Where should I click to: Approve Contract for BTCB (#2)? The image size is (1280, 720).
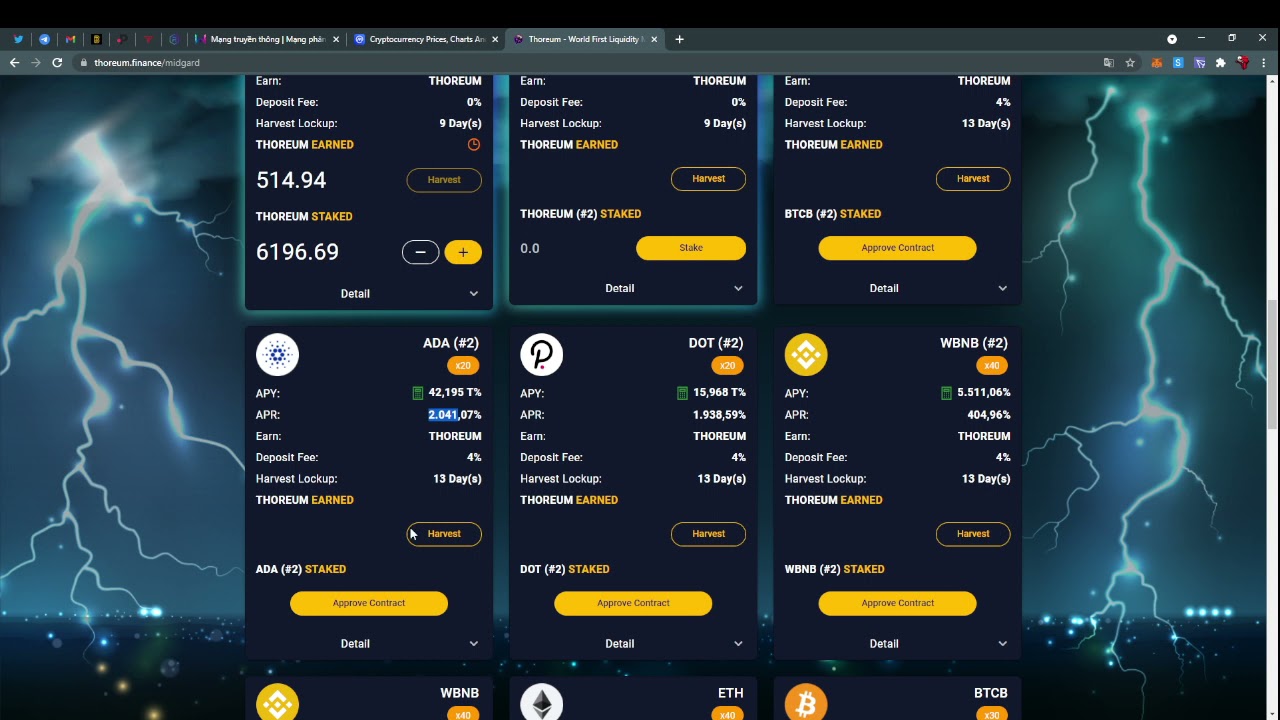[x=898, y=248]
